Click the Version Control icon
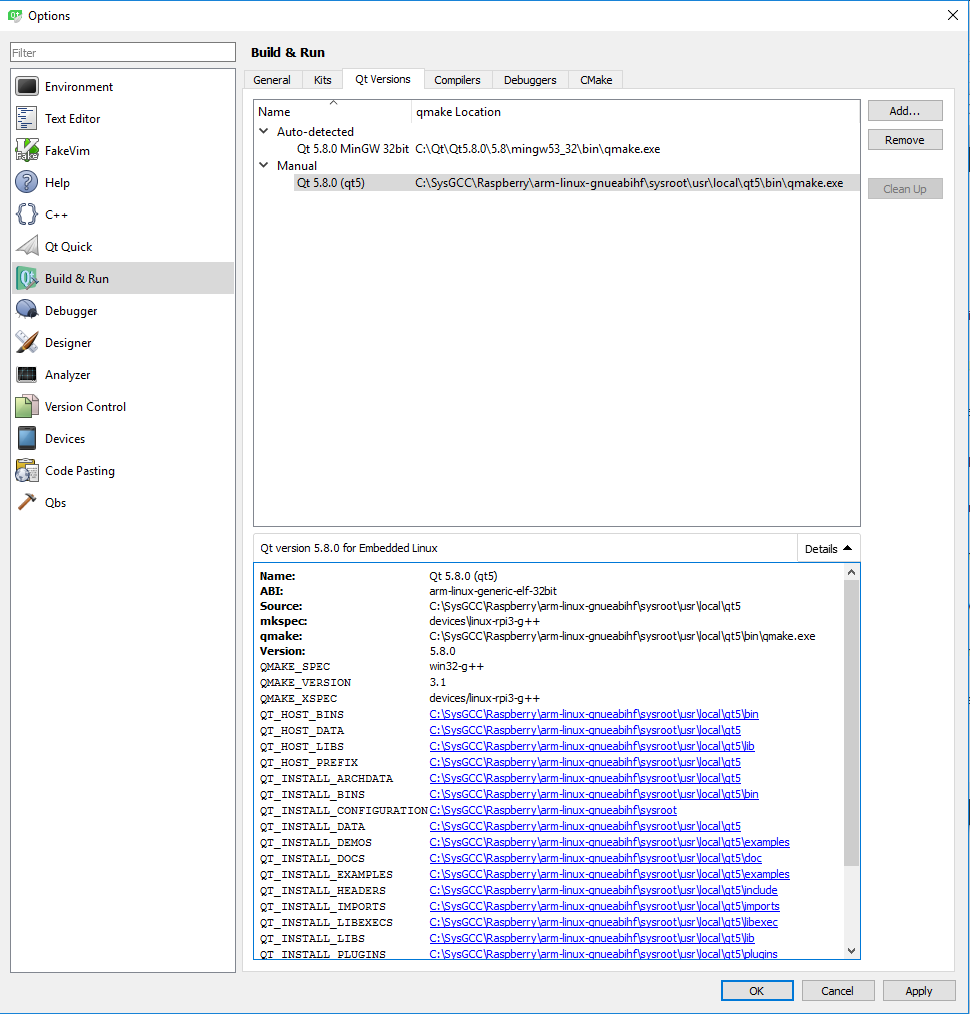The width and height of the screenshot is (970, 1014). tap(27, 406)
